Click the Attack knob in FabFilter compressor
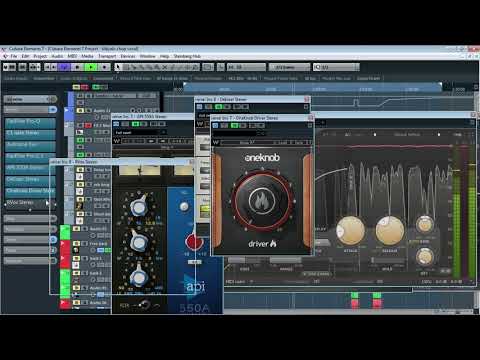The height and width of the screenshot is (360, 480). (350, 231)
